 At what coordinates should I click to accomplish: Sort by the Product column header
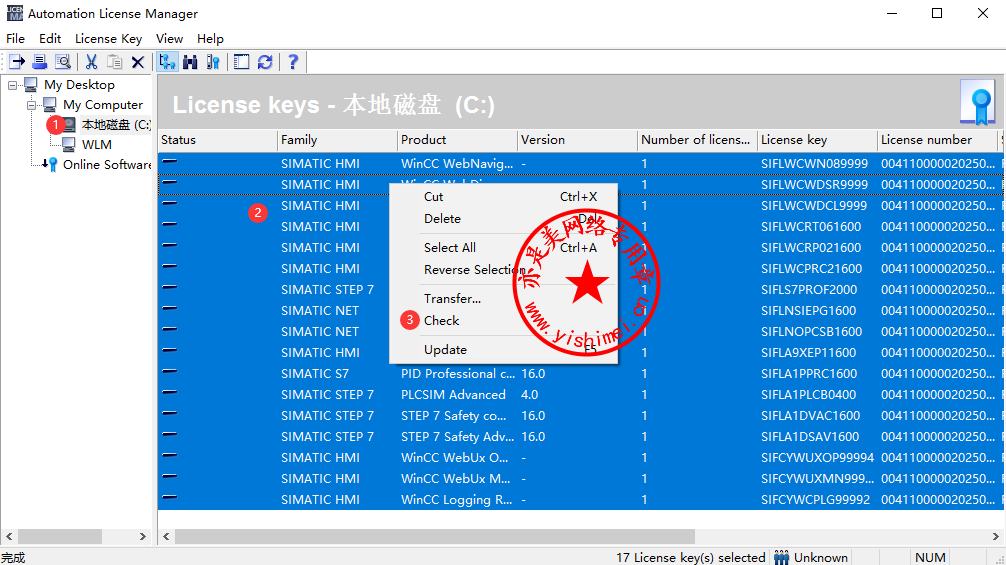[x=457, y=140]
